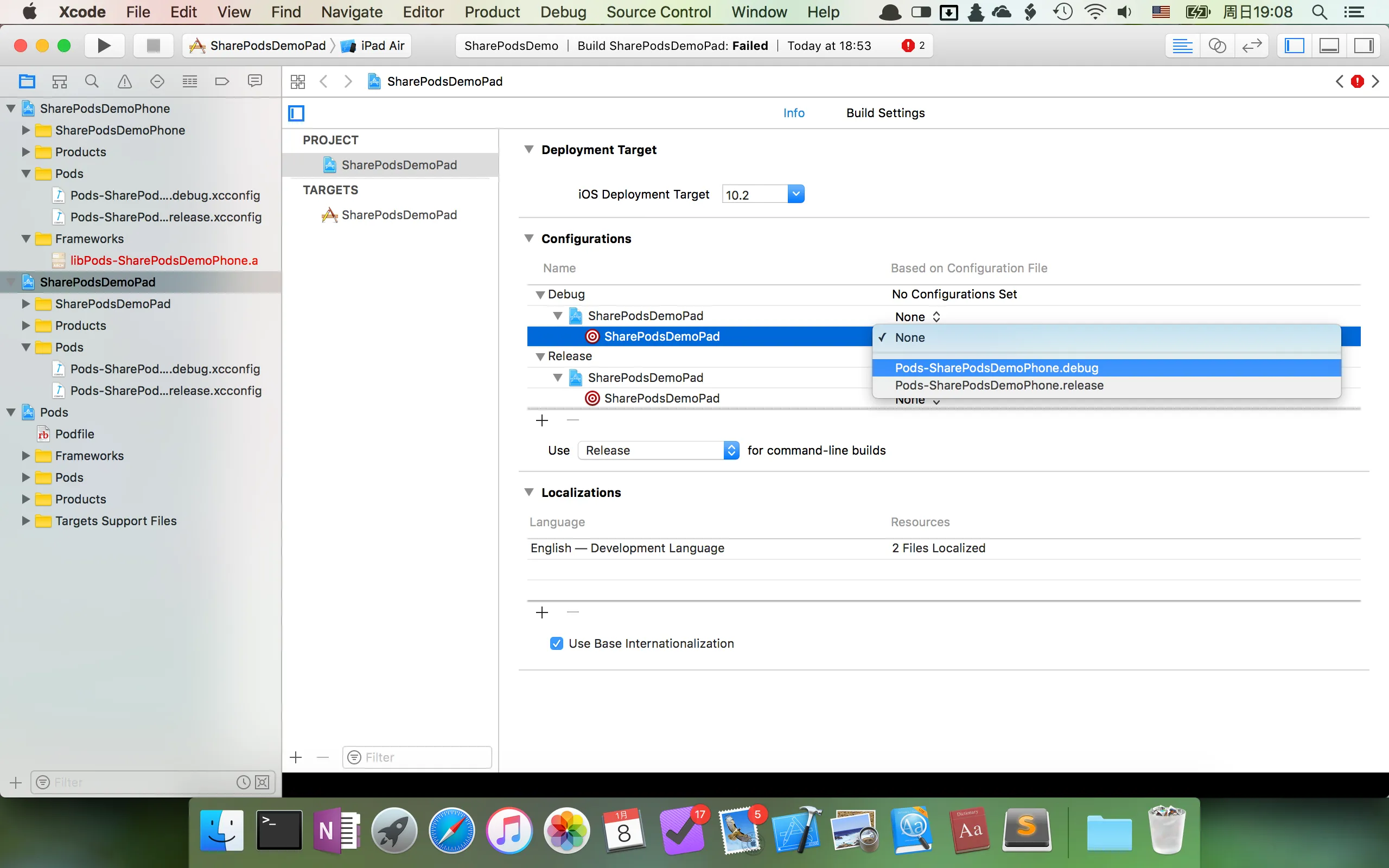
Task: Open the Find navigator magnifier
Action: tap(92, 81)
